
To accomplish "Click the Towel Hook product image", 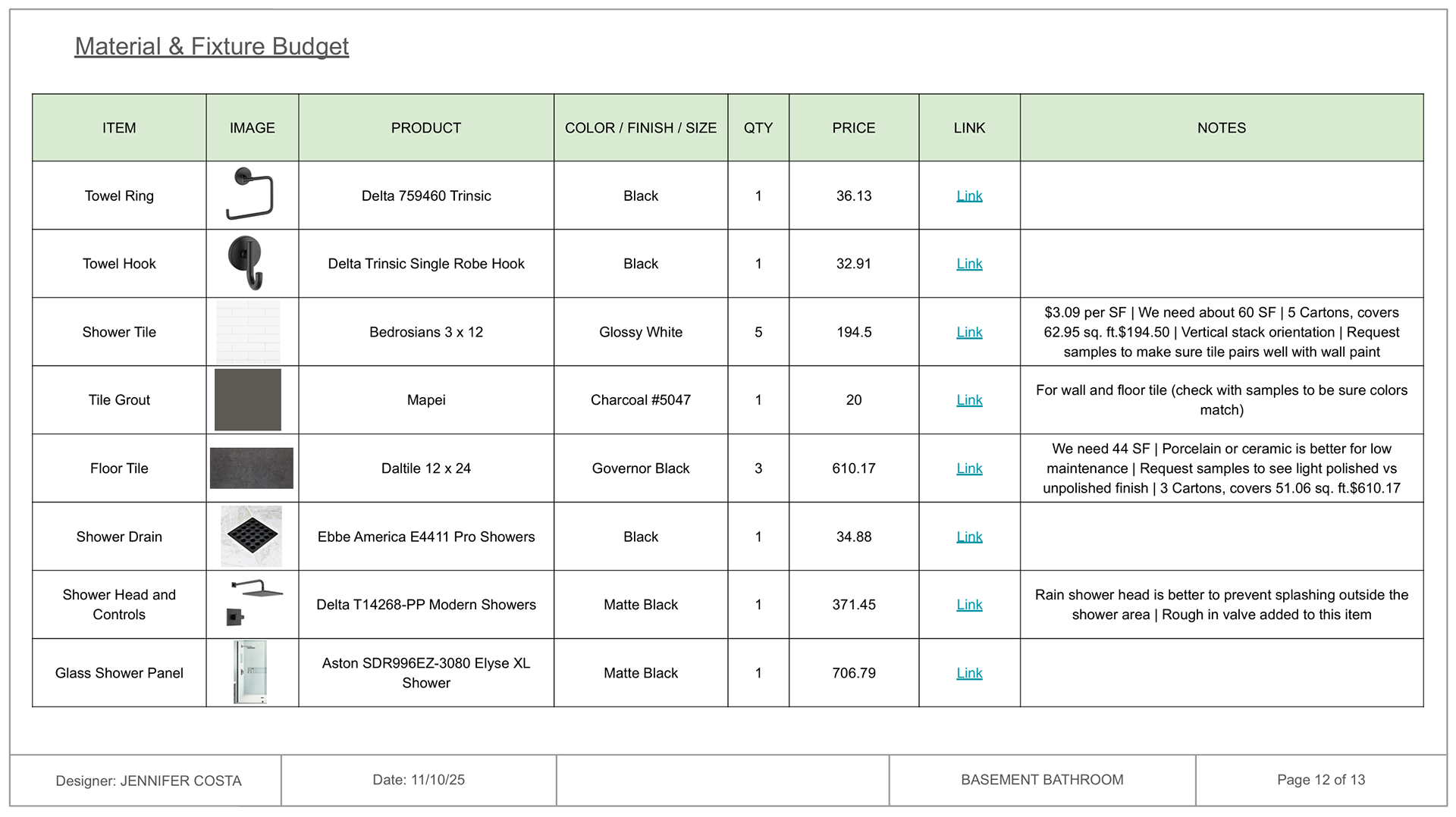I will tap(246, 263).
